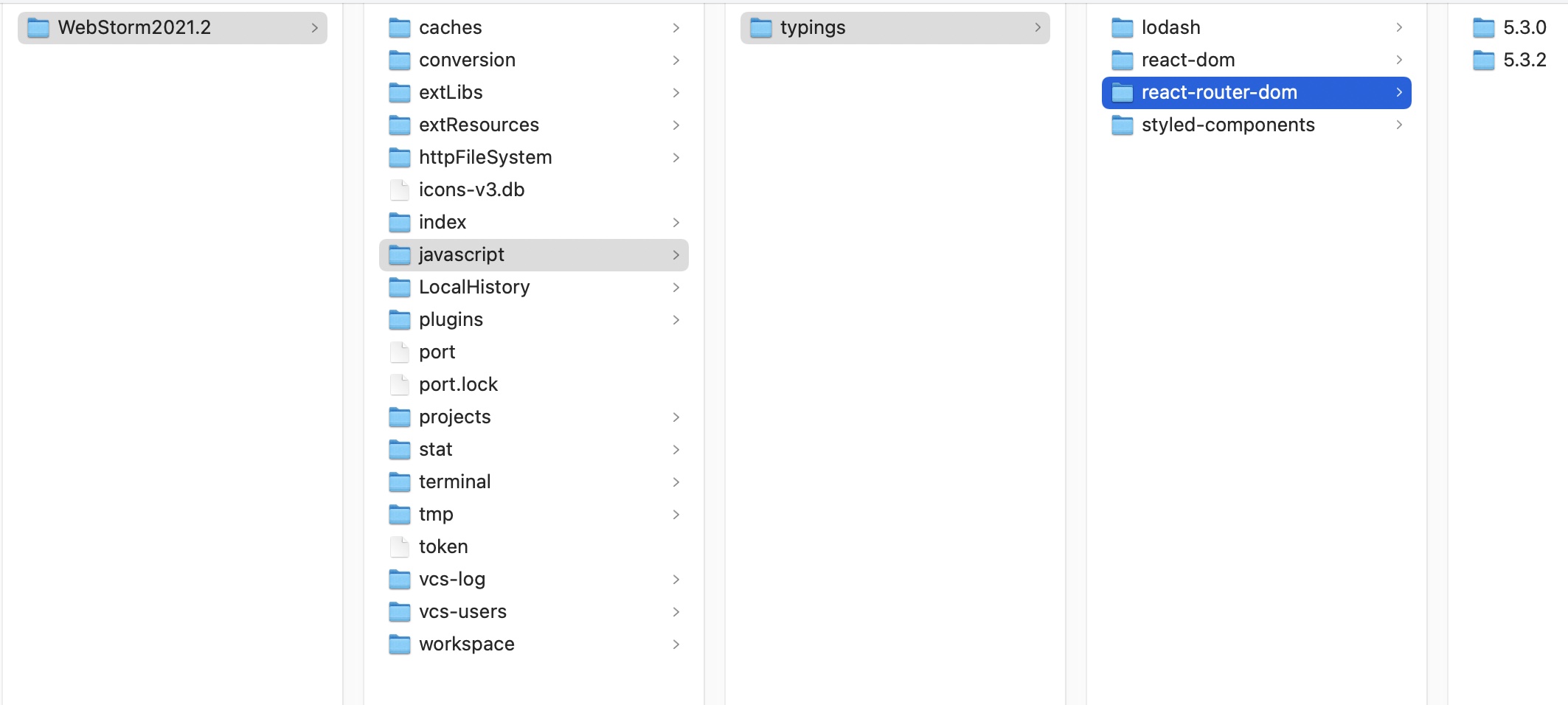The image size is (1568, 705).
Task: Click the port file icon
Action: [400, 352]
